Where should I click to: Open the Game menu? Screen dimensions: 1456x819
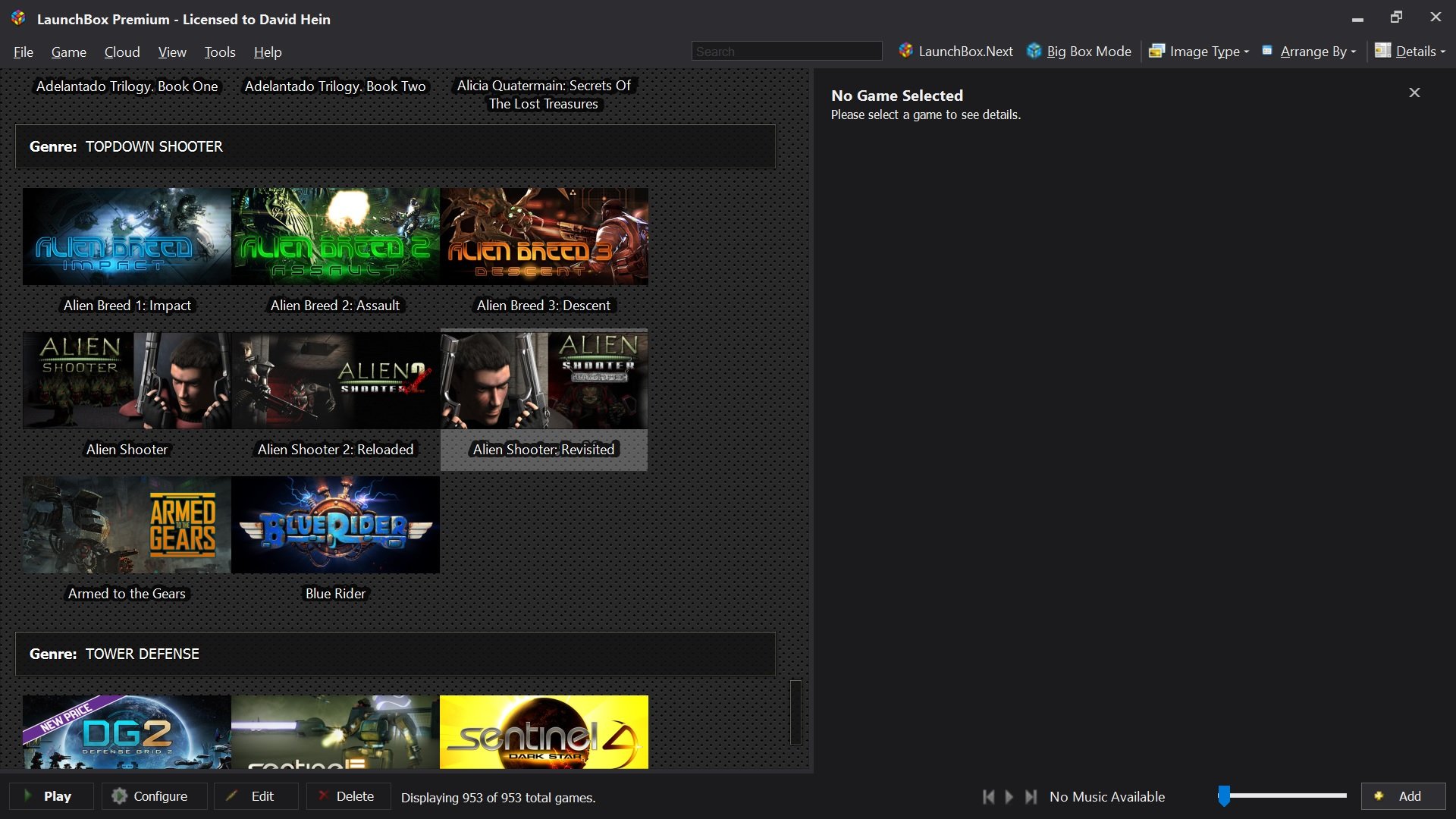point(69,52)
